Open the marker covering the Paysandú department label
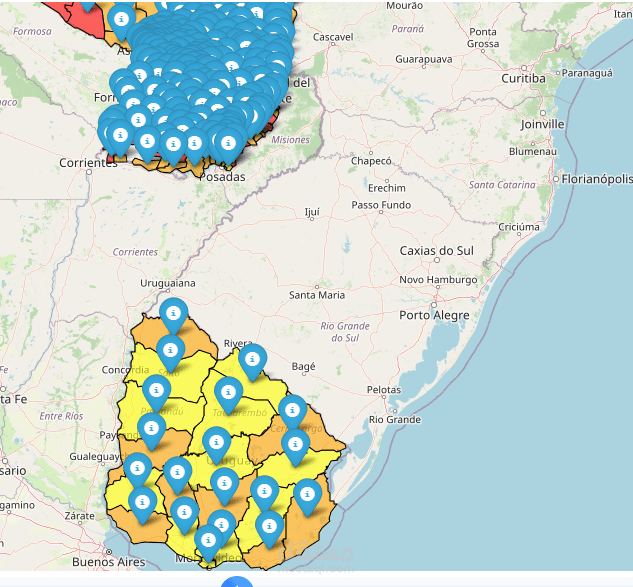Screen dimensions: 633x587 click(157, 391)
